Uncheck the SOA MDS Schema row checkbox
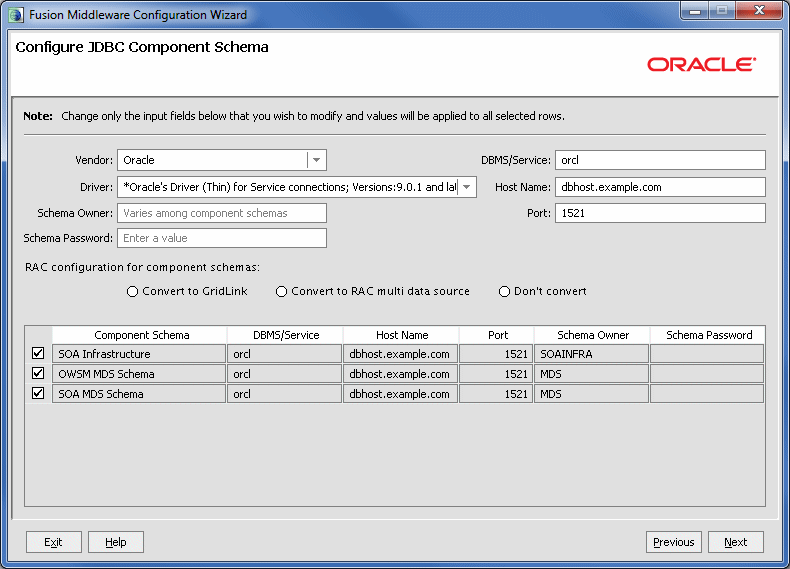 [x=38, y=394]
